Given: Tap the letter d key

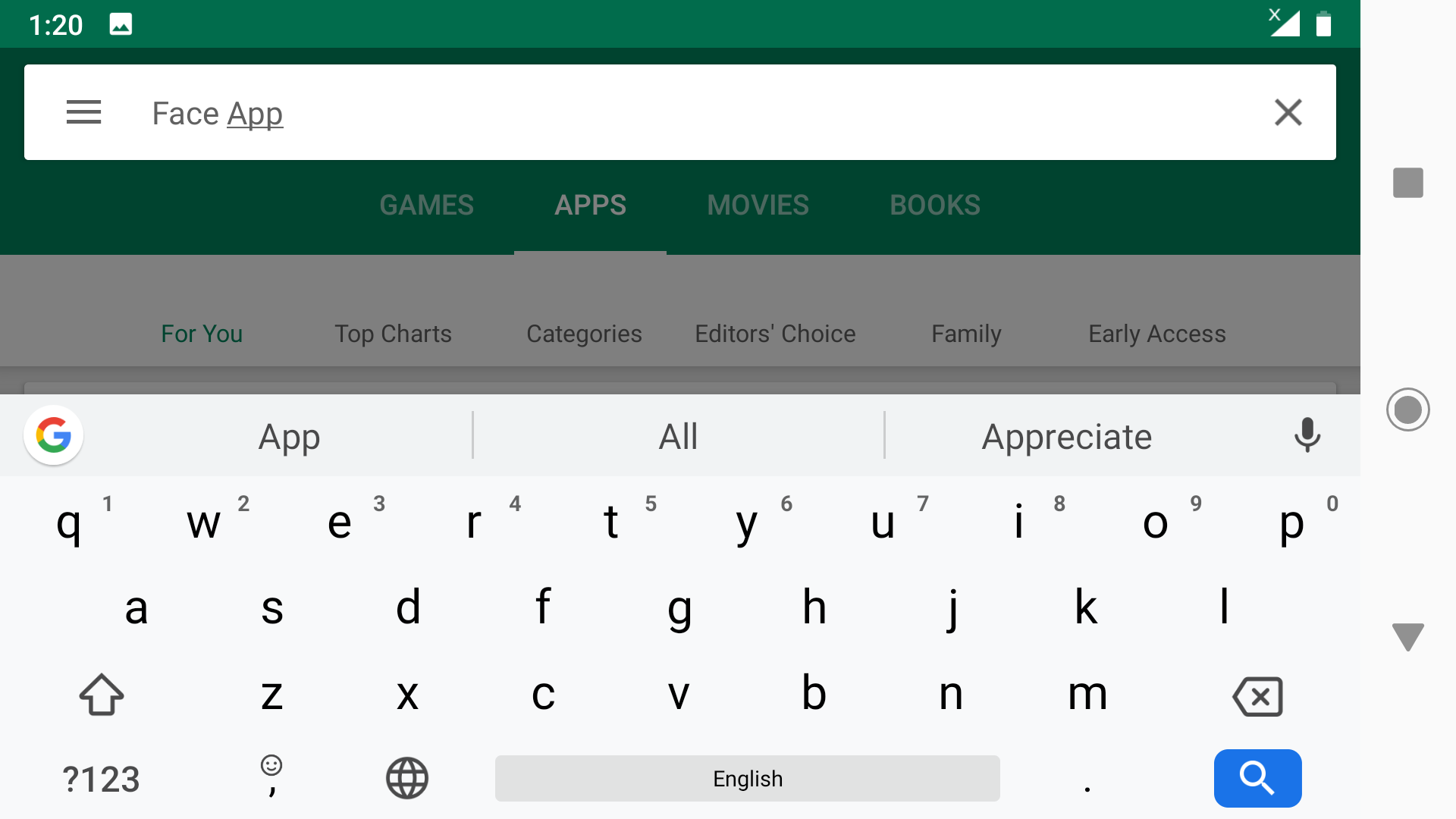Looking at the screenshot, I should click(408, 607).
